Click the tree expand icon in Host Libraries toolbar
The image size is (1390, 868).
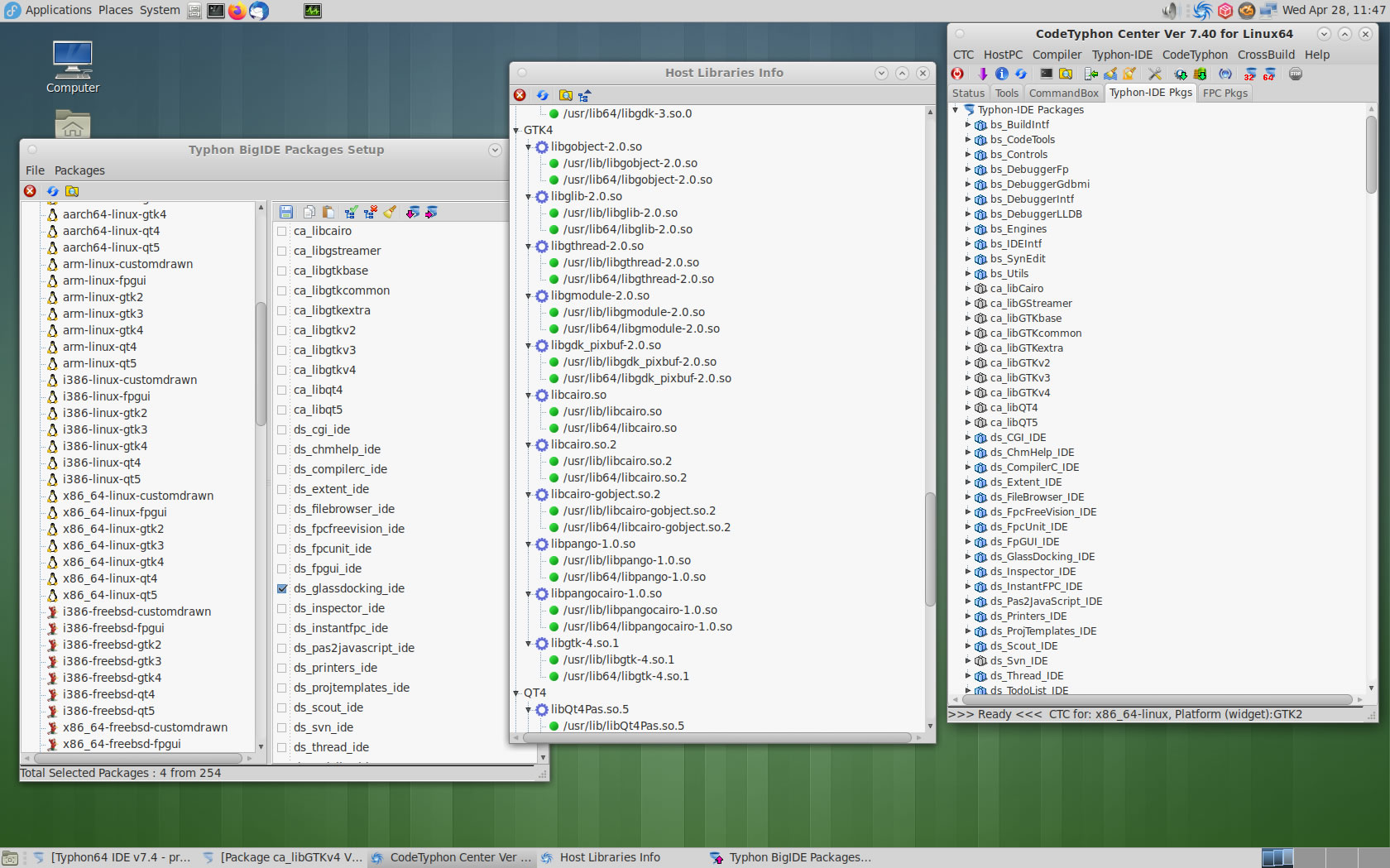585,95
